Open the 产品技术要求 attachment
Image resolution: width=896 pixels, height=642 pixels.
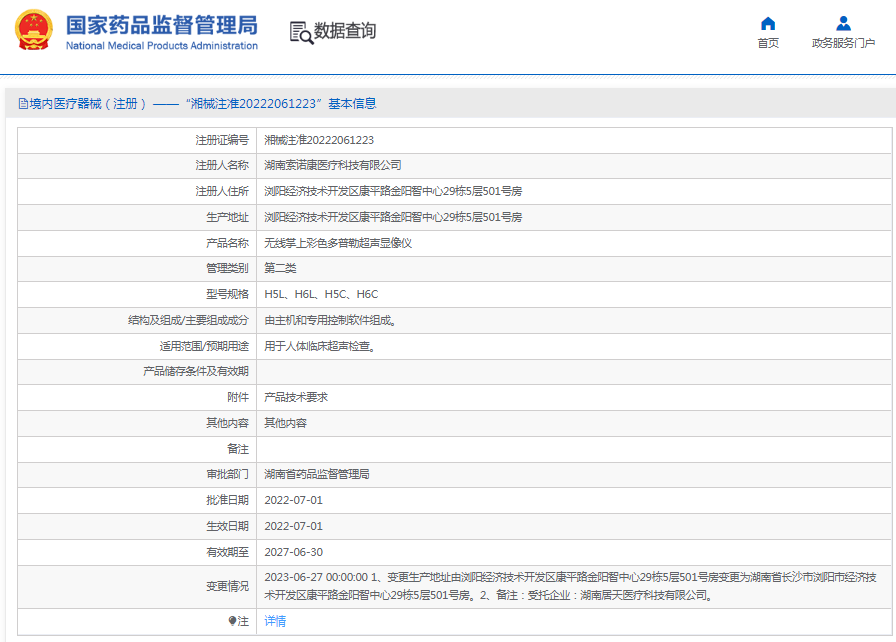tap(296, 397)
